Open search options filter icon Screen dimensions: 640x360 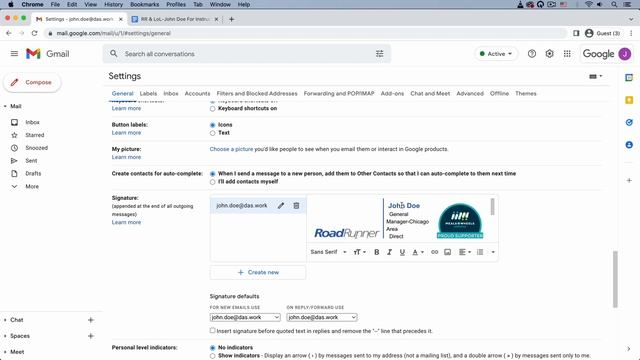[x=380, y=53]
